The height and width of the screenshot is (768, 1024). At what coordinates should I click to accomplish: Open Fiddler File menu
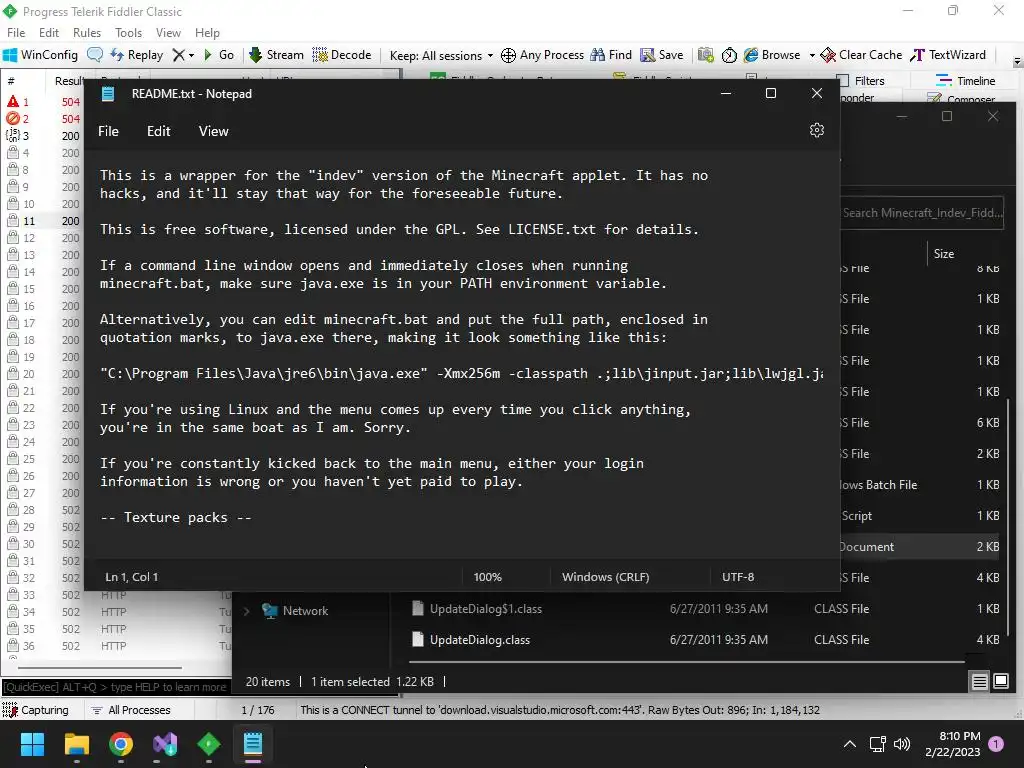16,33
